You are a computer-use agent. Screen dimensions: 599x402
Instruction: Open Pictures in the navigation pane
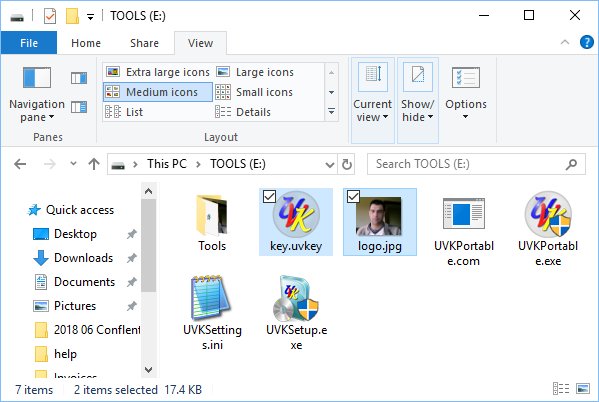coord(75,306)
